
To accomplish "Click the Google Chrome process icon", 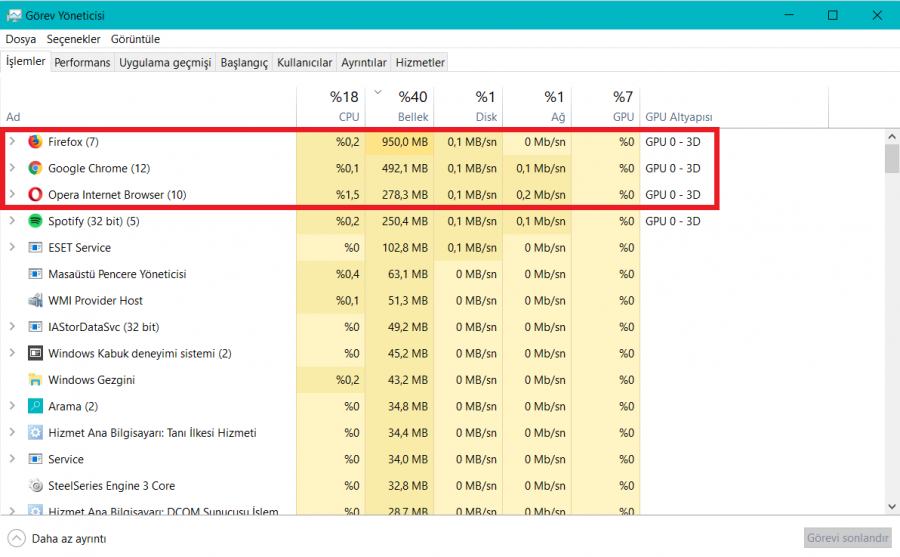I will click(36, 168).
